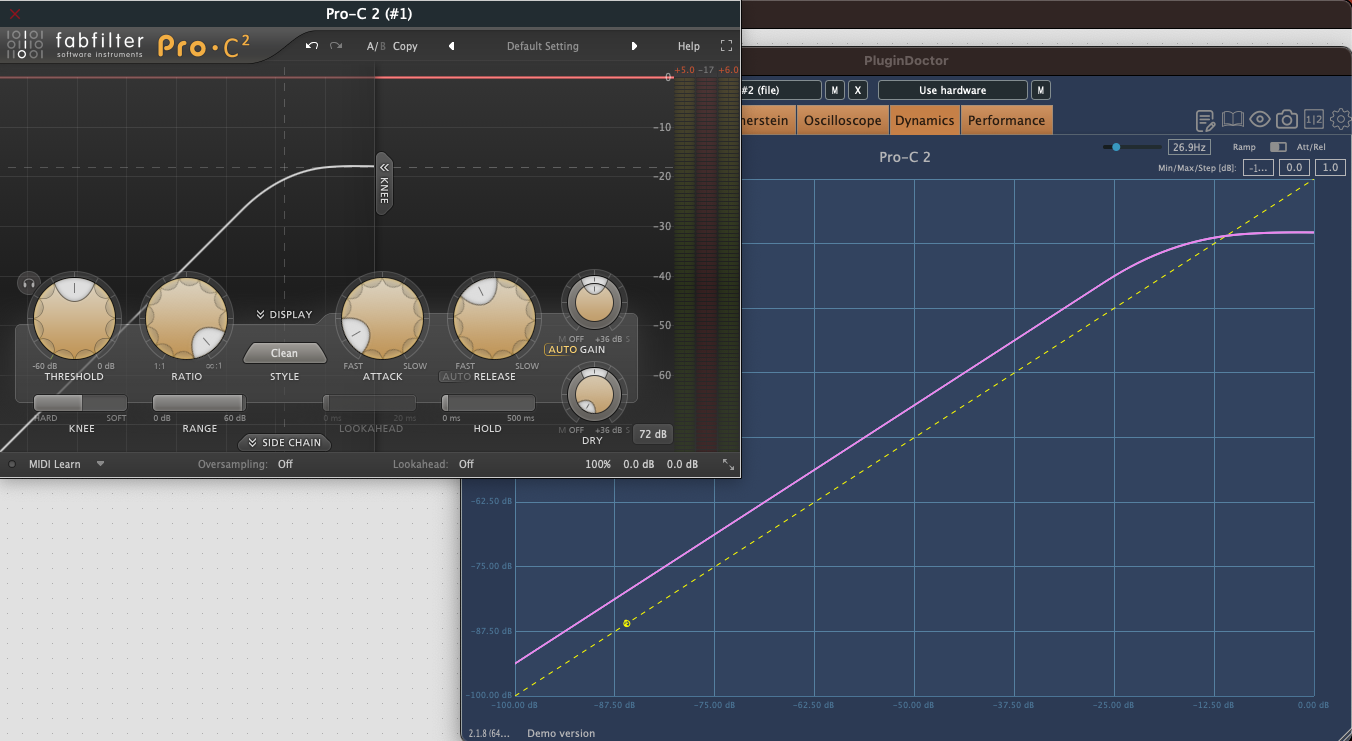1352x741 pixels.
Task: Open the manual book icon in PluginDoctor
Action: pos(1233,120)
